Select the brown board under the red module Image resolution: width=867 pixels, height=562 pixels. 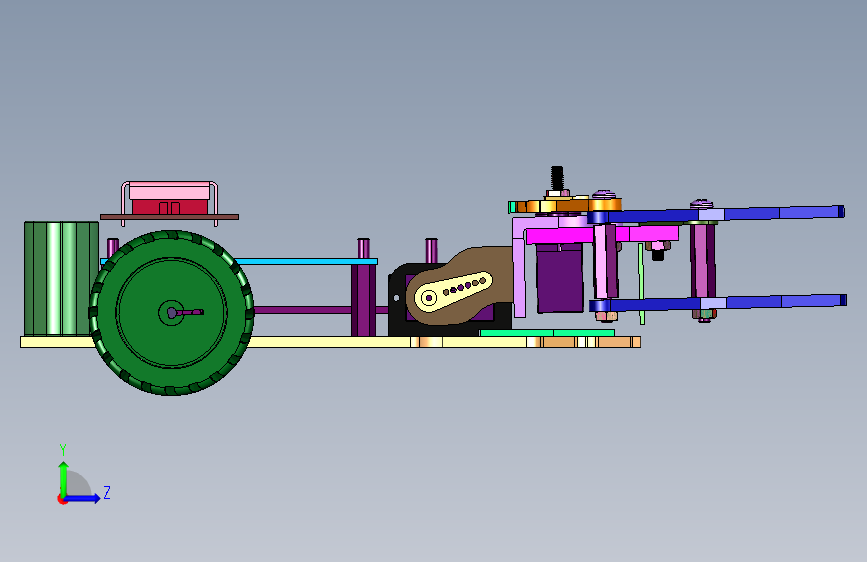click(x=169, y=217)
